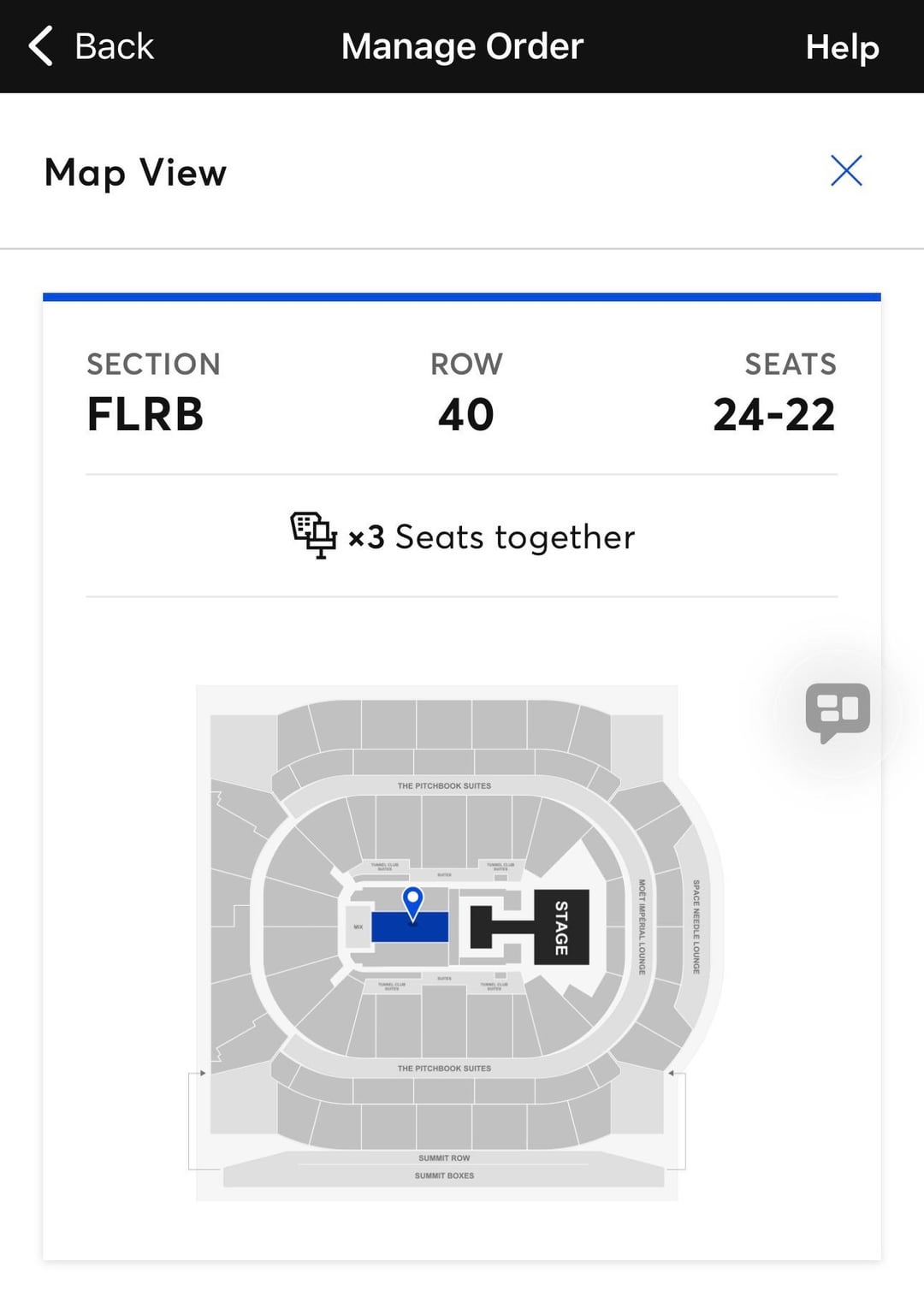
Task: Tap the MIX area on map
Action: (x=358, y=927)
